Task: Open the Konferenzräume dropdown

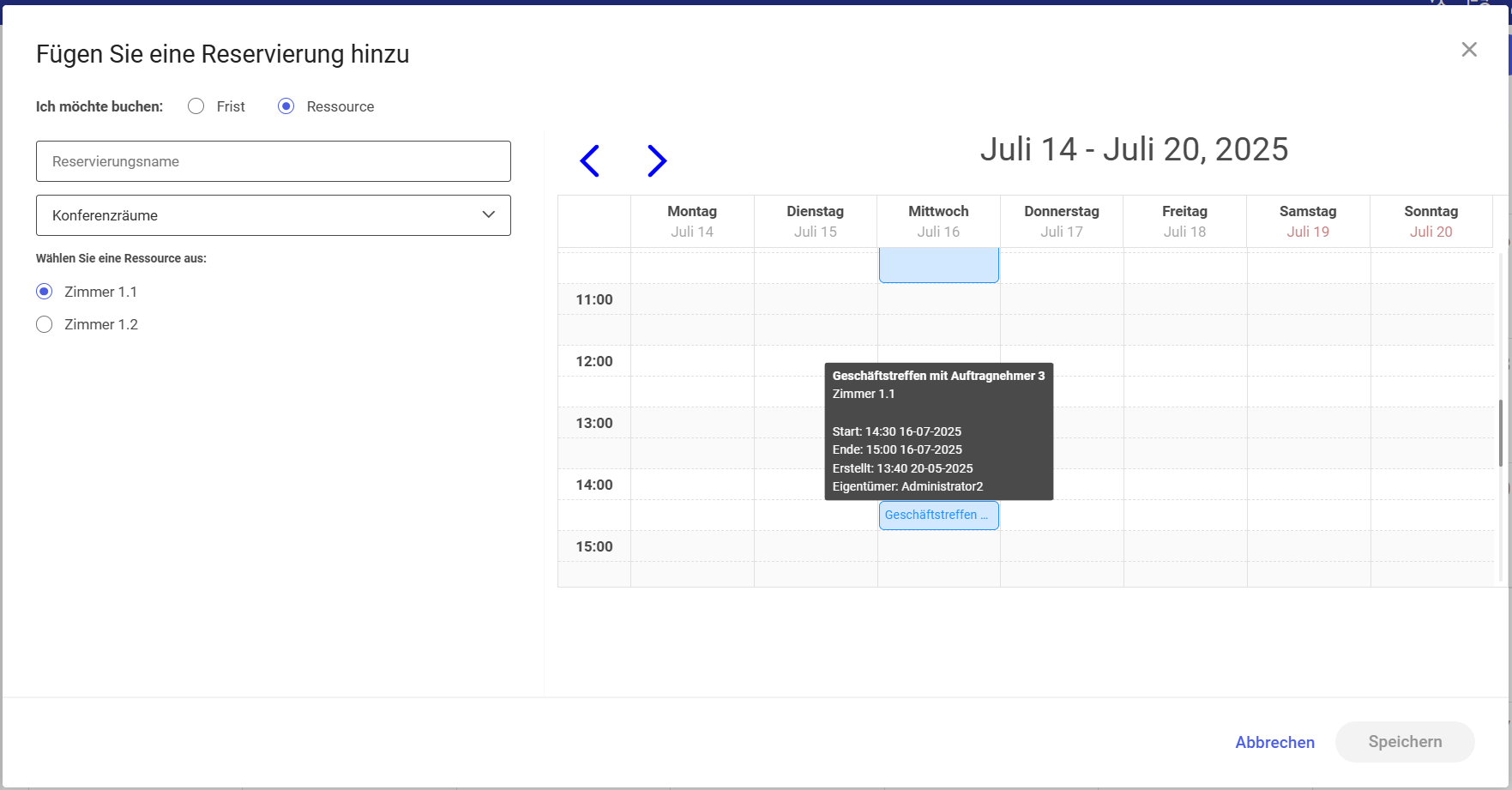Action: [273, 215]
